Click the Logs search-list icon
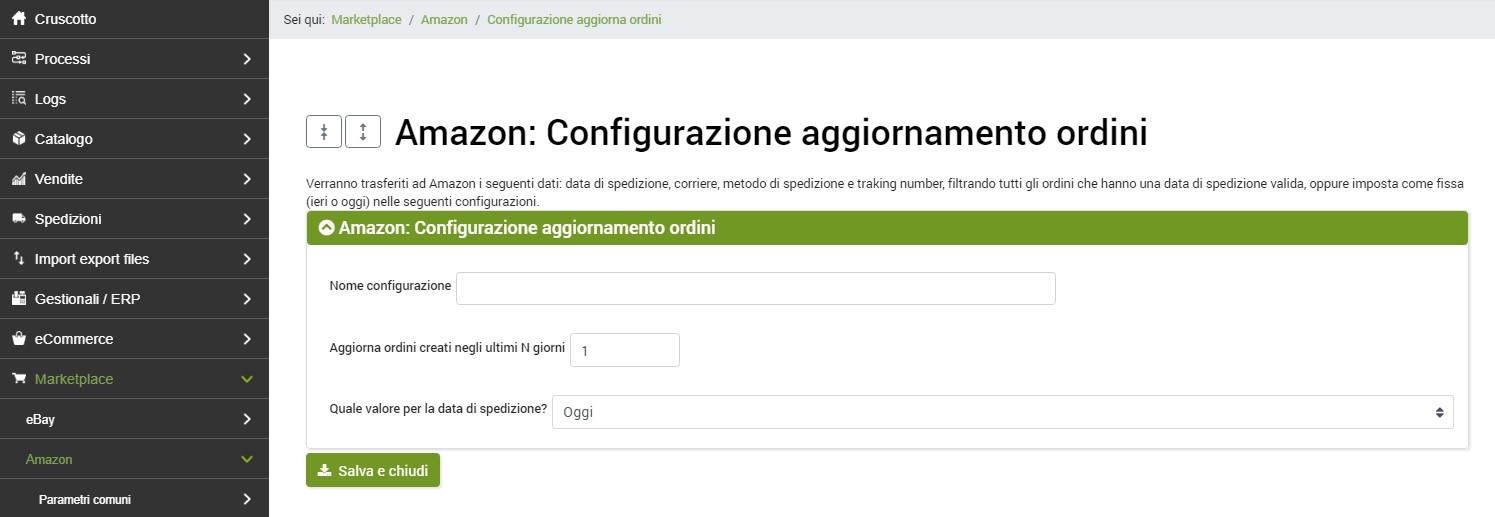 [x=18, y=99]
